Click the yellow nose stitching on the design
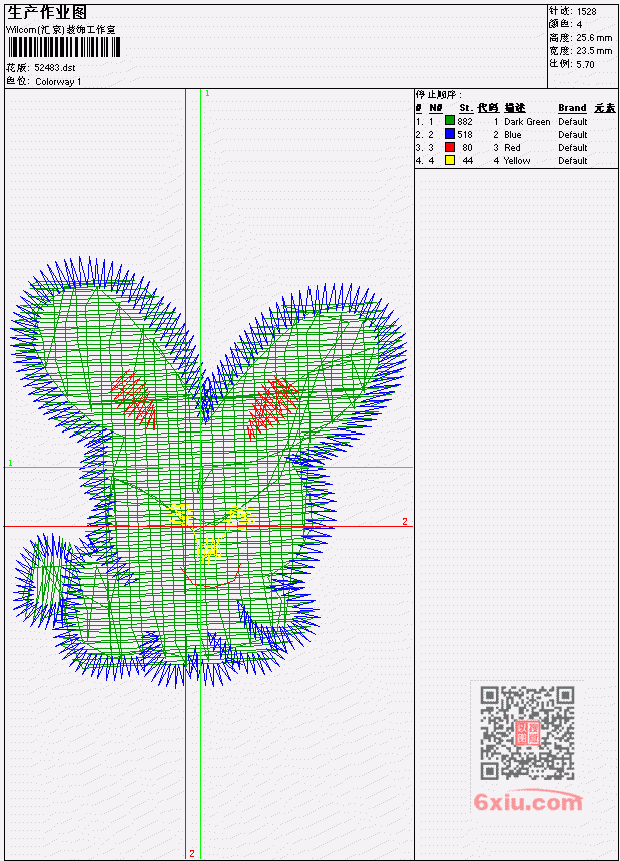620x861 pixels. click(x=209, y=549)
